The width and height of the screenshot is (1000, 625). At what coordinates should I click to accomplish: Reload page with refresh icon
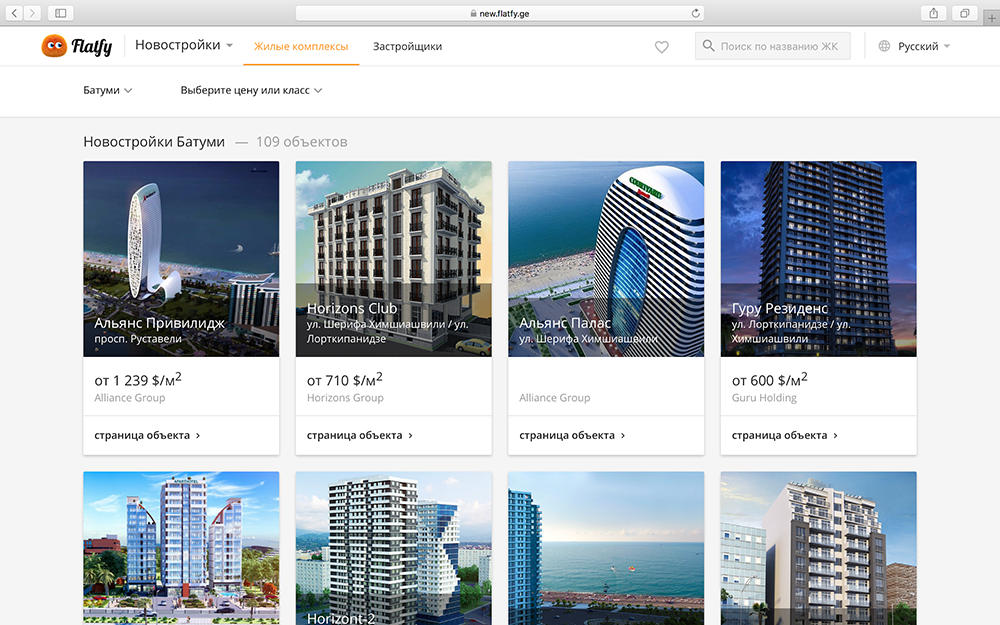pos(695,13)
